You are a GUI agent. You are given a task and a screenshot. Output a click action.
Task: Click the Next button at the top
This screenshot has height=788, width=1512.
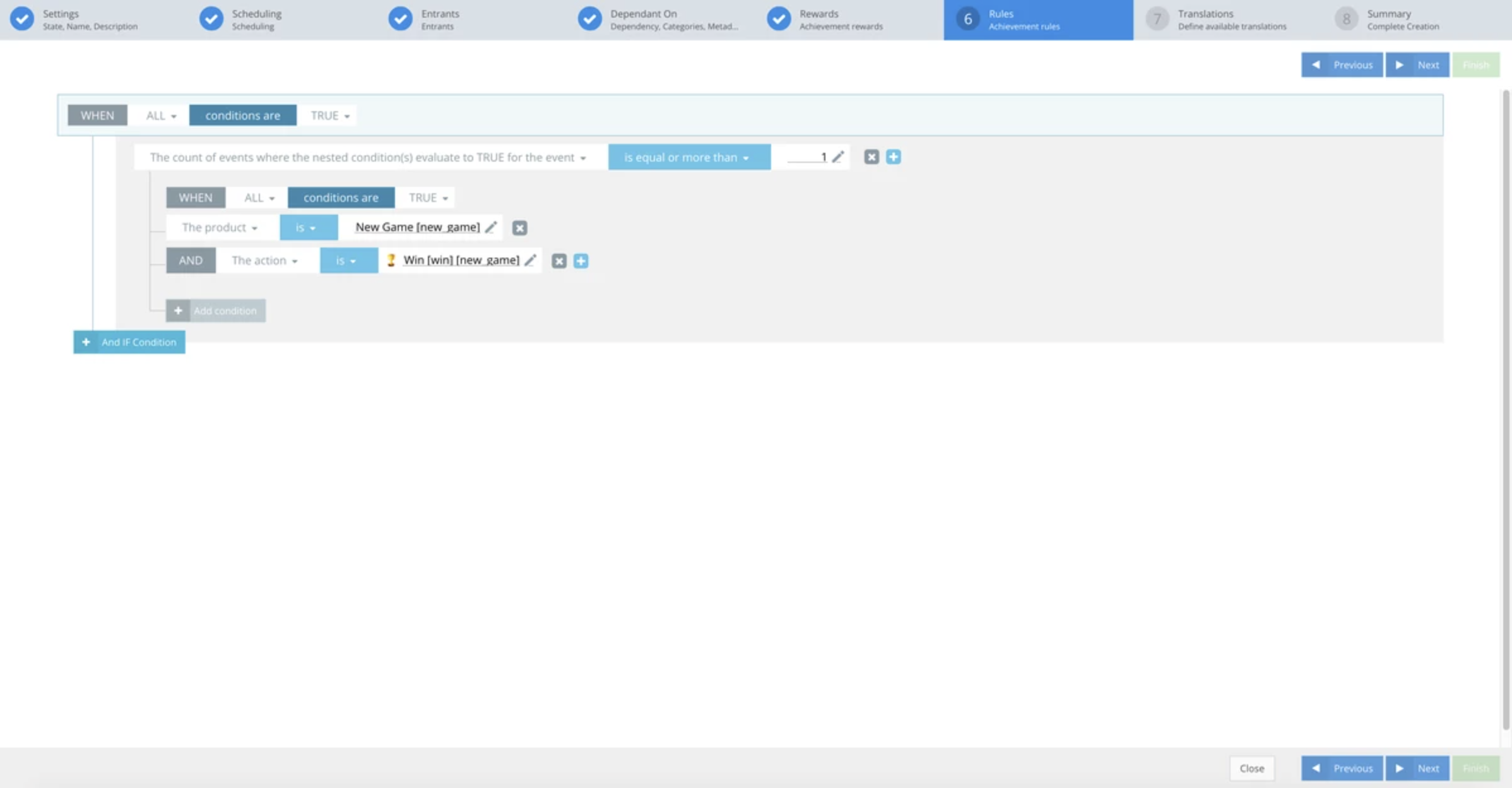(x=1417, y=64)
